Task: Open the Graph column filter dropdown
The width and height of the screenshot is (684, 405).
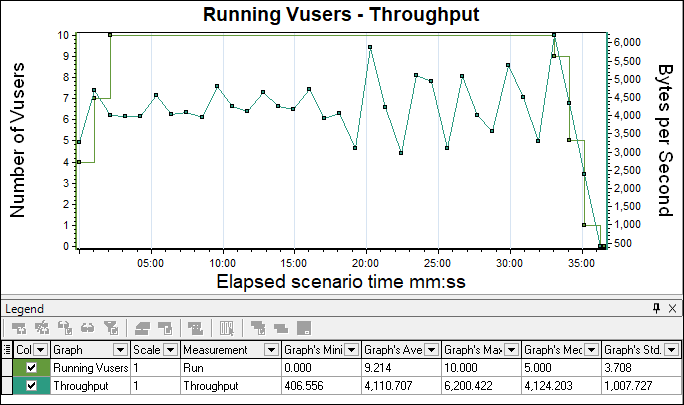Action: coord(120,350)
